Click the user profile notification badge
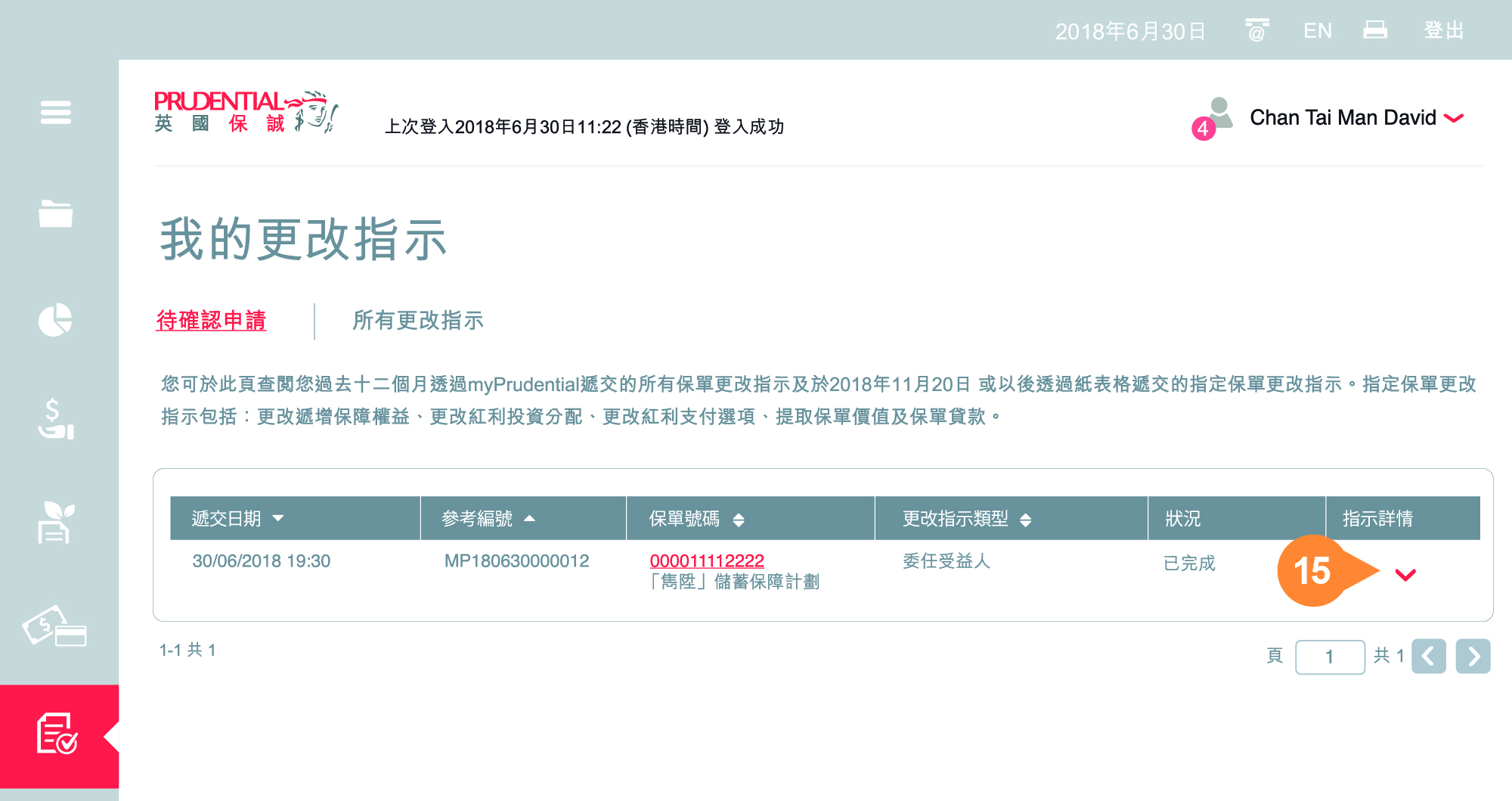Viewport: 1512px width, 801px height. 1203,128
